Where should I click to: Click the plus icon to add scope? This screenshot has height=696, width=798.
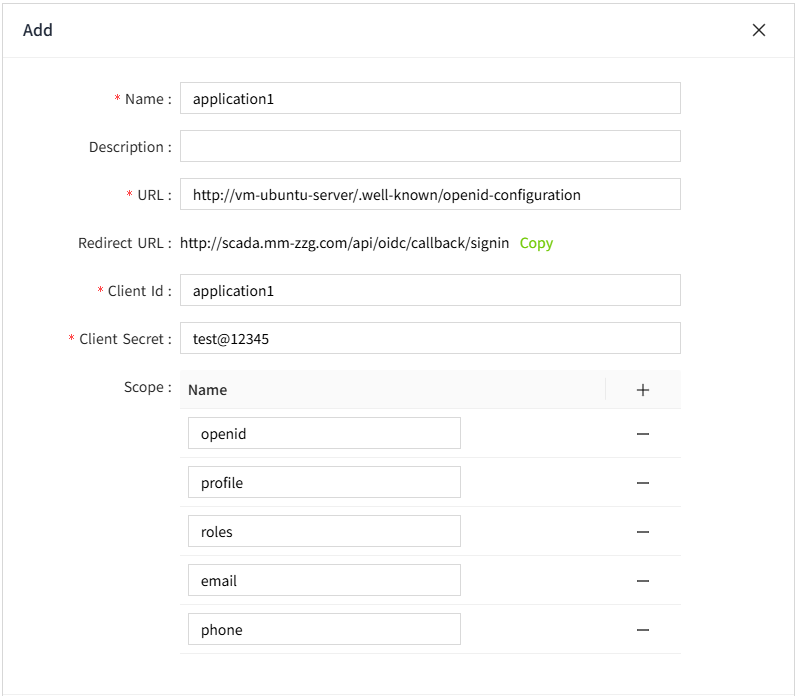point(643,390)
